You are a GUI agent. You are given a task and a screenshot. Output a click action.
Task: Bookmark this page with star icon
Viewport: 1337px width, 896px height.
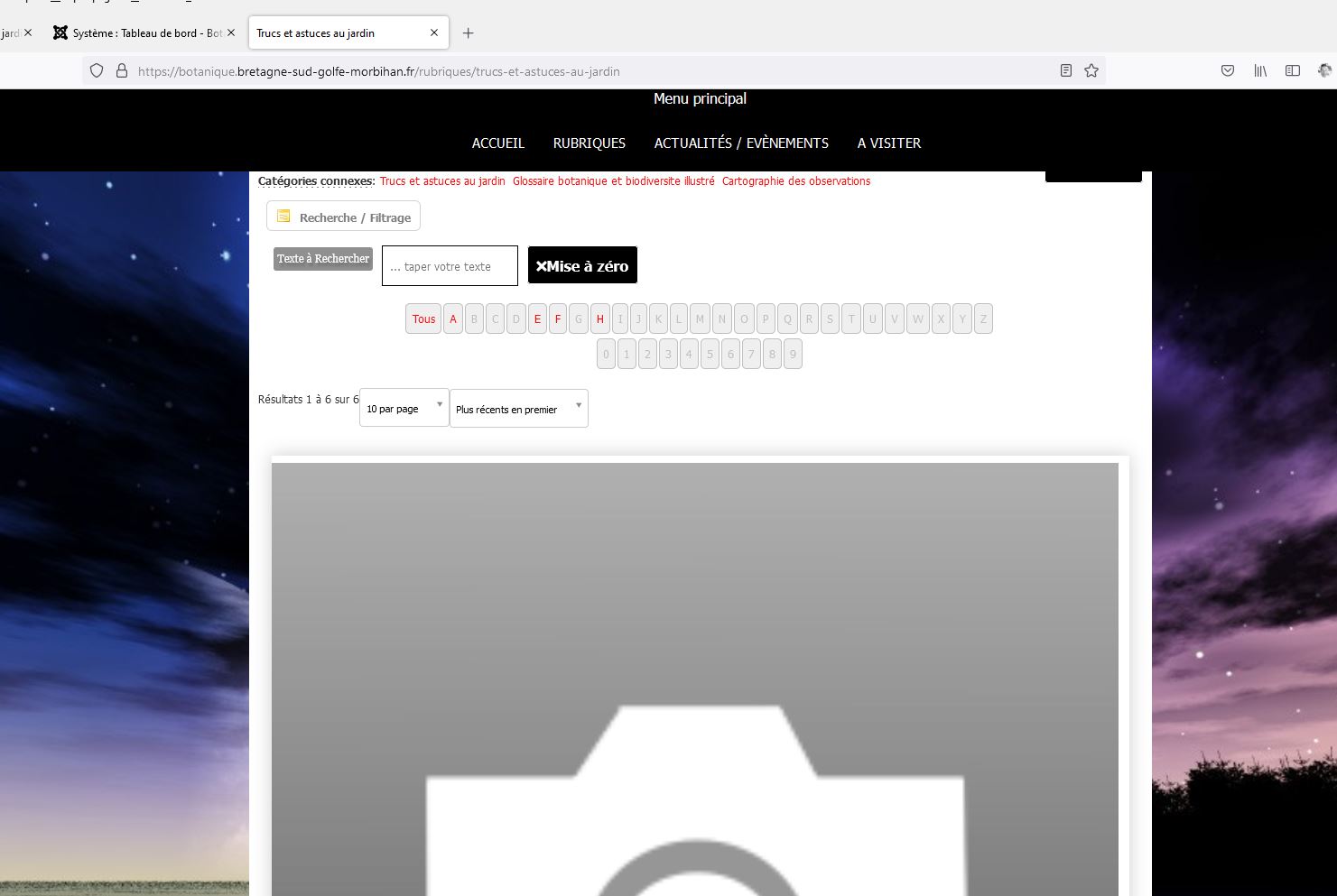(1091, 70)
